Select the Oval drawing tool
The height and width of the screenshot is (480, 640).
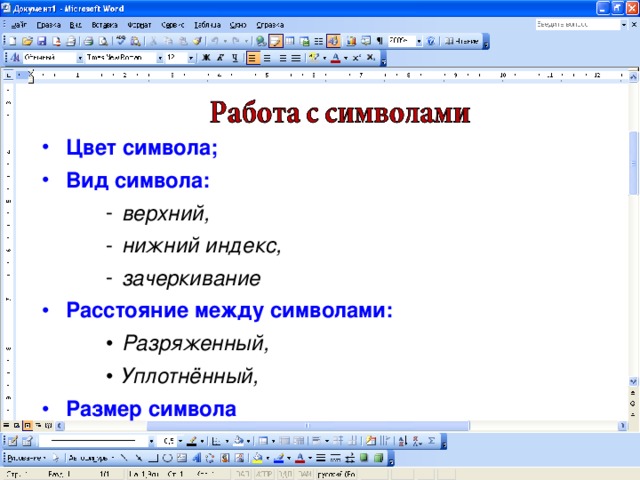[167, 458]
